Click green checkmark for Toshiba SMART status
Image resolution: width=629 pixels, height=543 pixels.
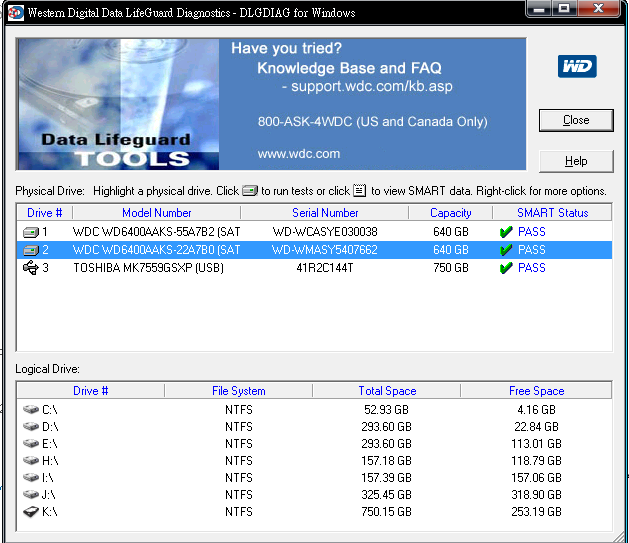(506, 267)
